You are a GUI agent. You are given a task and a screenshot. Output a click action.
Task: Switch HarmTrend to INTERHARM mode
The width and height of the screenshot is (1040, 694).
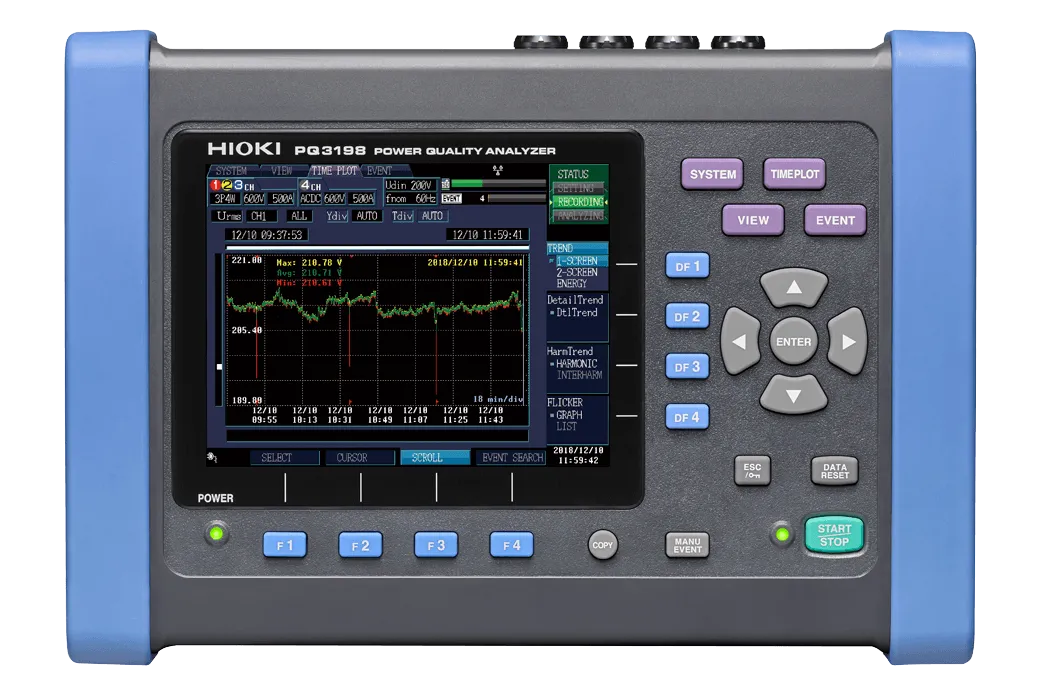[580, 373]
